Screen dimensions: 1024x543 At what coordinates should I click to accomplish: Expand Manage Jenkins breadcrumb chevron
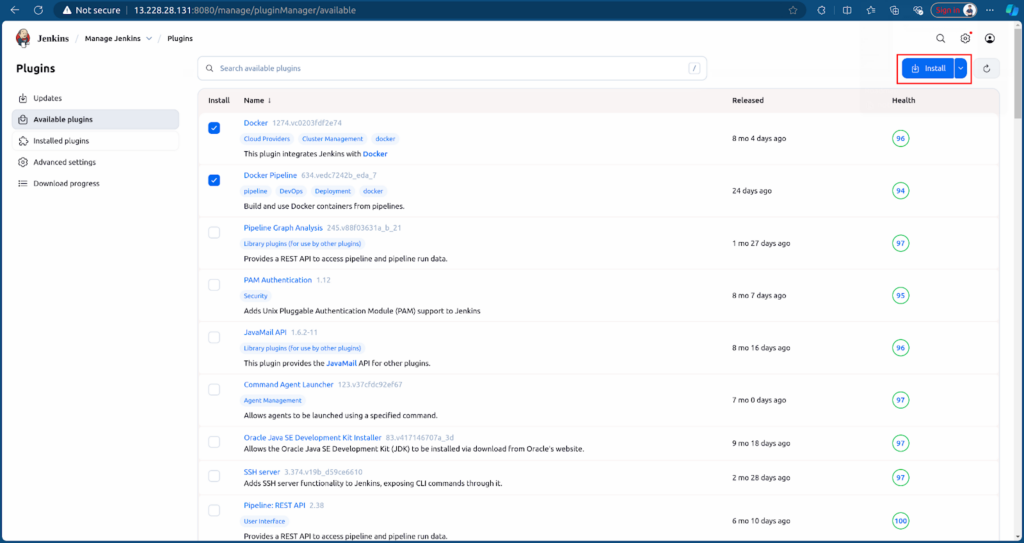[149, 38]
